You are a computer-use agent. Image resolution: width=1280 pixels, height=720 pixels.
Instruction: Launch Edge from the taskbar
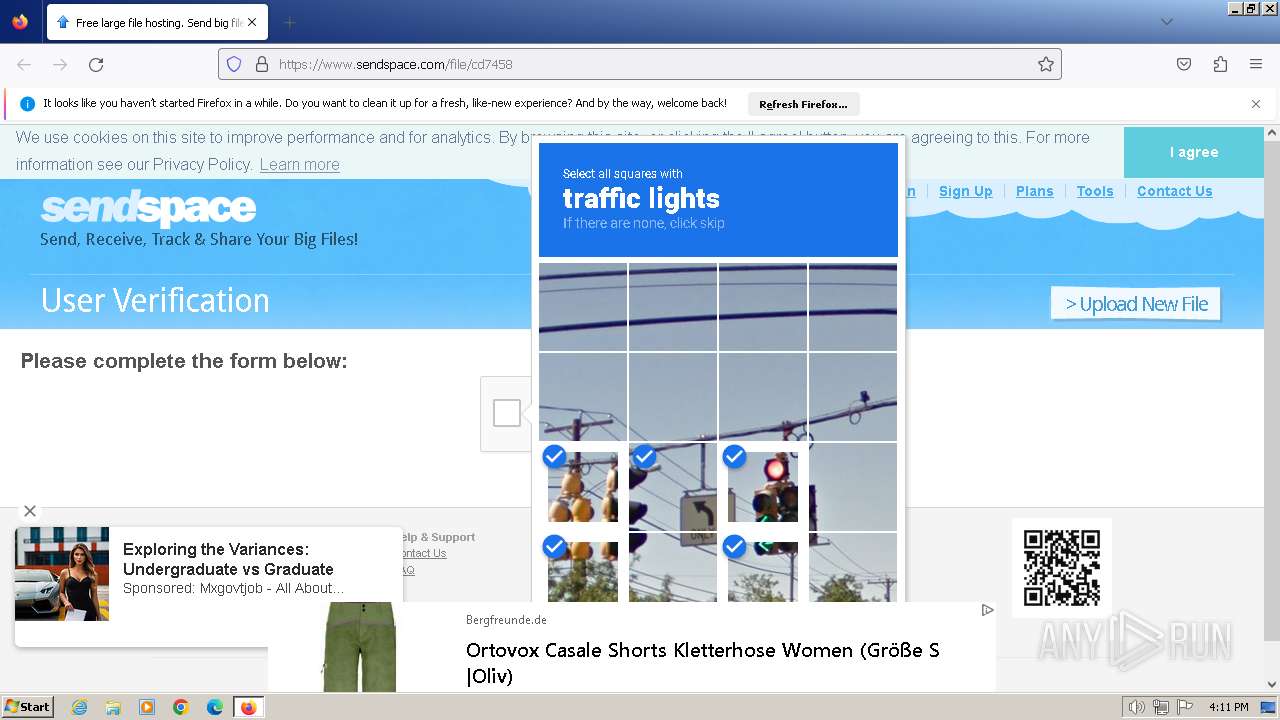tap(215, 707)
